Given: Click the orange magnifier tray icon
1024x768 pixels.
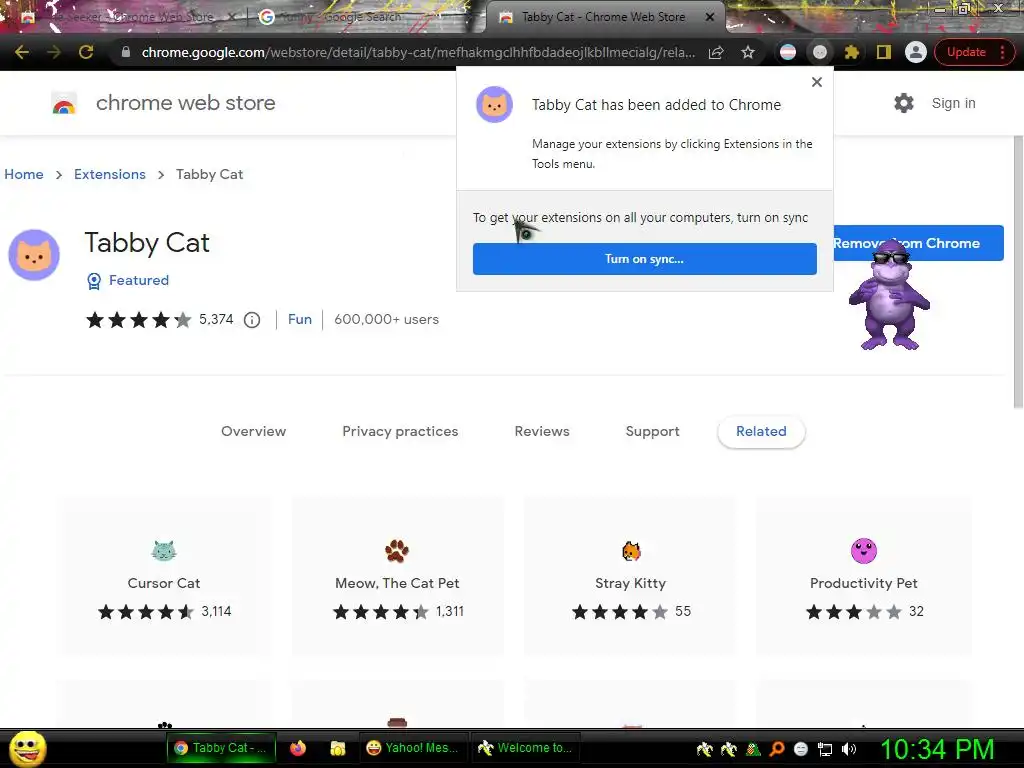Looking at the screenshot, I should click(x=777, y=749).
